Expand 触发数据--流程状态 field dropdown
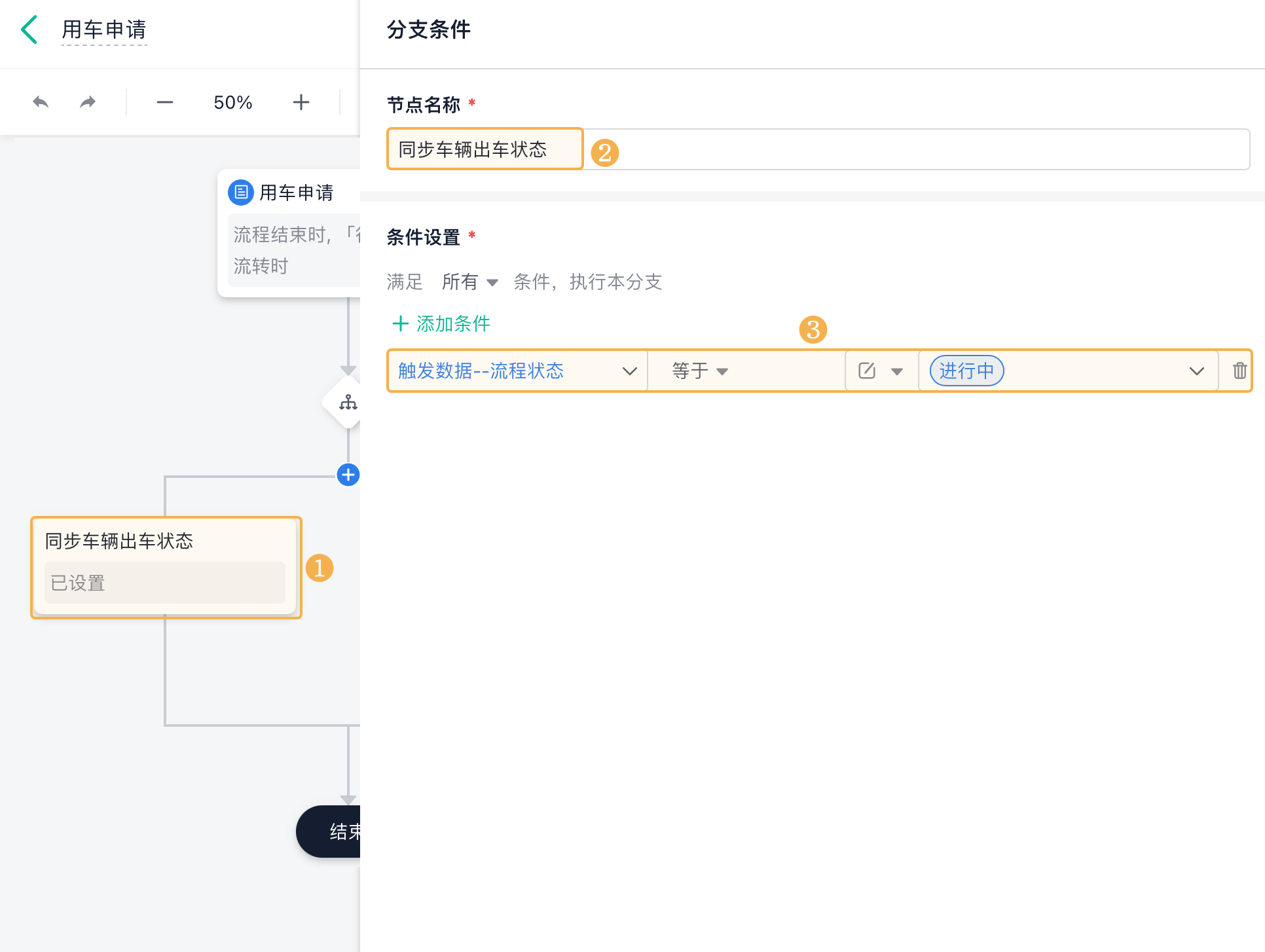 pos(629,371)
